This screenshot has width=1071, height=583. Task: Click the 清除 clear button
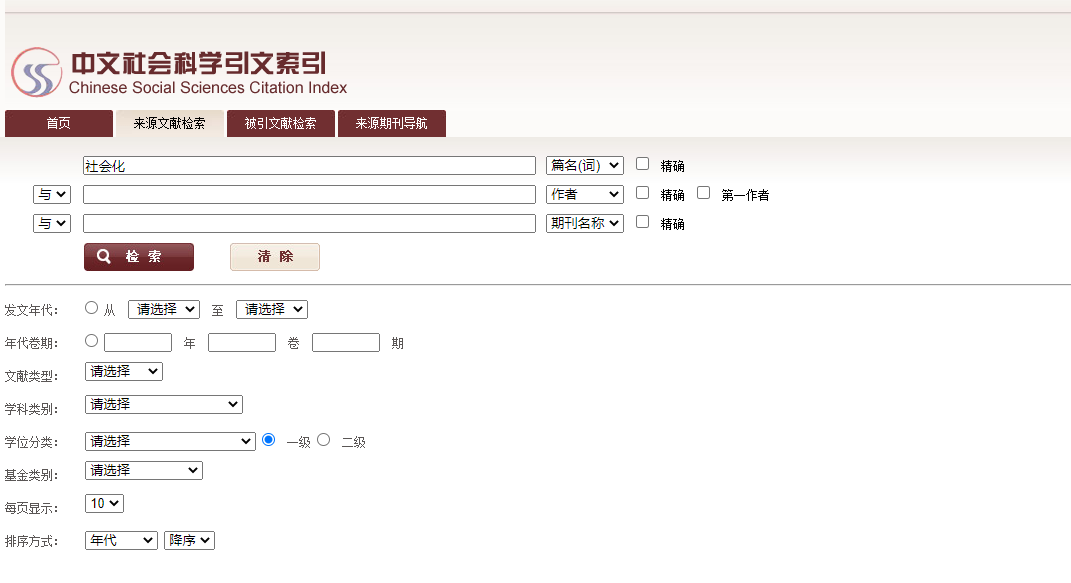point(275,257)
